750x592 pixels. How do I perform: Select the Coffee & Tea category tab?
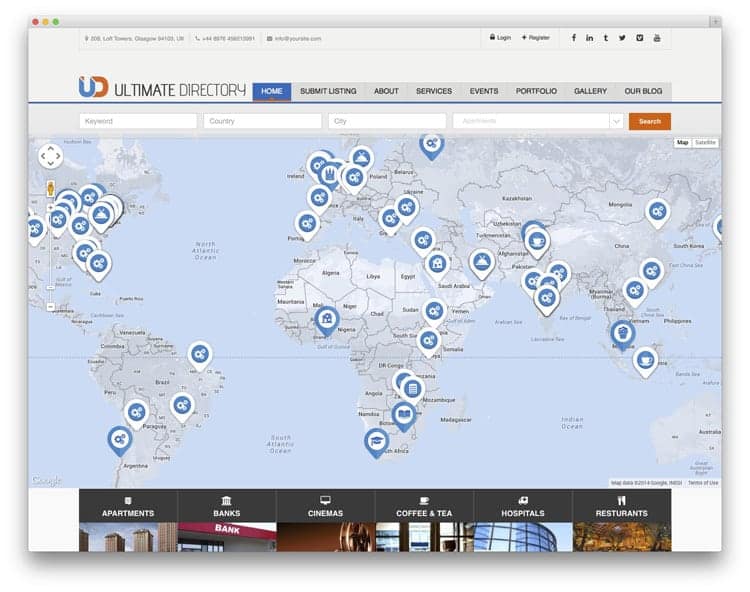coord(424,507)
